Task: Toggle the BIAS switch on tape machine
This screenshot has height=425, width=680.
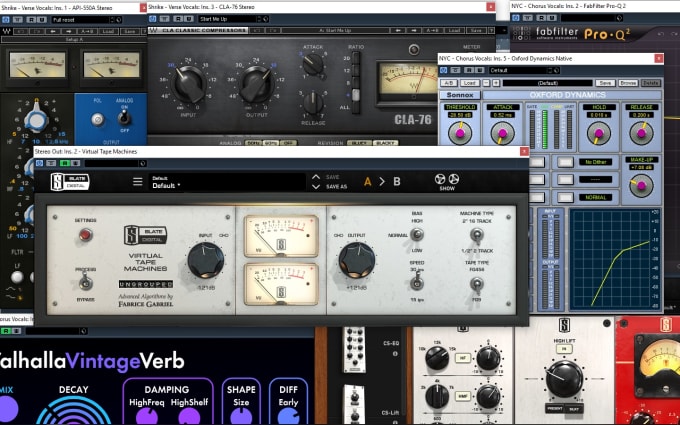Action: pyautogui.click(x=417, y=235)
